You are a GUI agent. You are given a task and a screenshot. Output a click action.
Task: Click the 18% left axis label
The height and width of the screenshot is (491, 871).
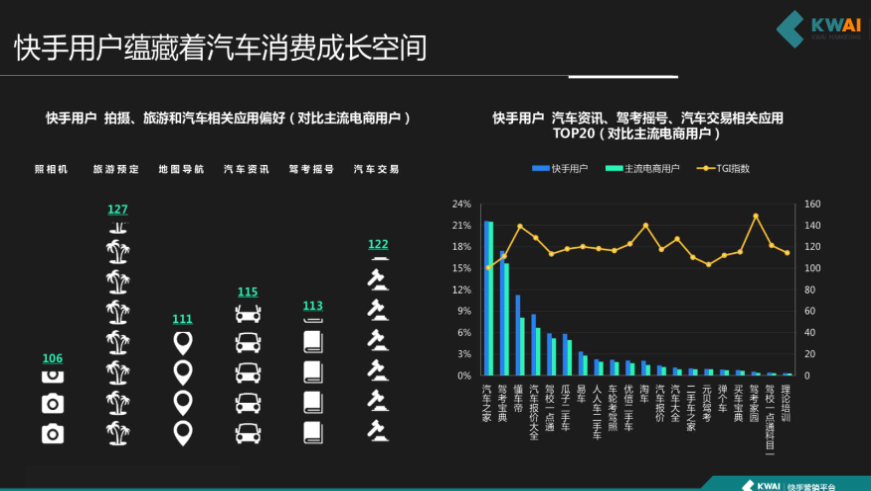(462, 247)
